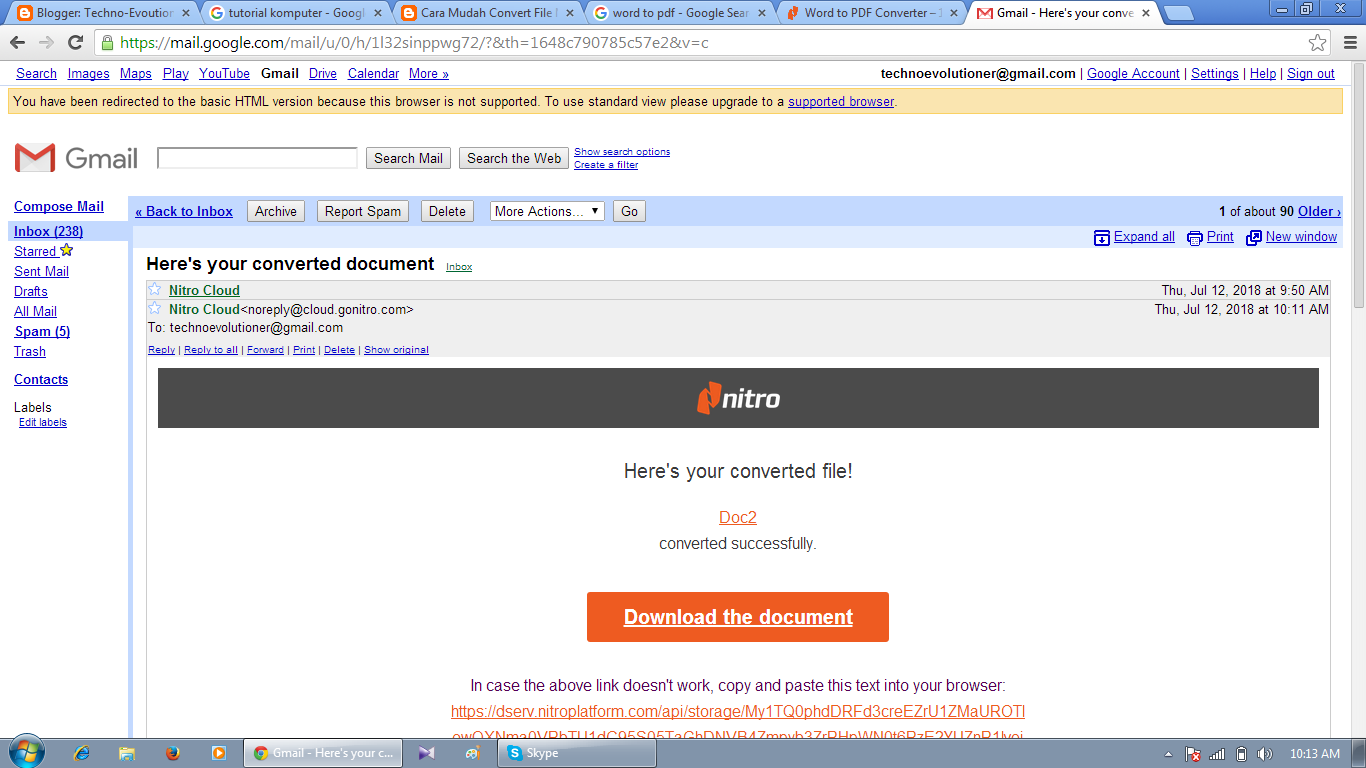Screen dimensions: 1366x768
Task: Click Report Spam button
Action: tap(363, 211)
